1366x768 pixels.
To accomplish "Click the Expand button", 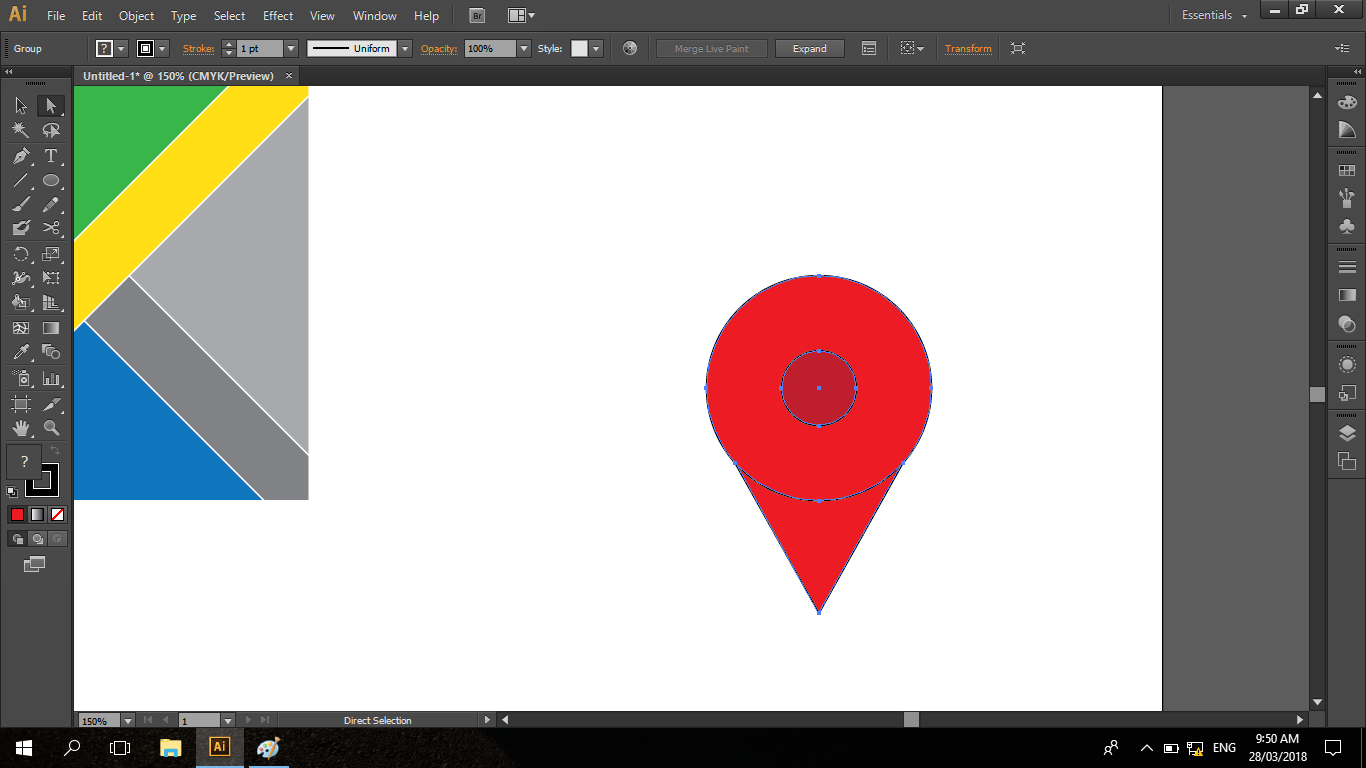I will pyautogui.click(x=809, y=48).
